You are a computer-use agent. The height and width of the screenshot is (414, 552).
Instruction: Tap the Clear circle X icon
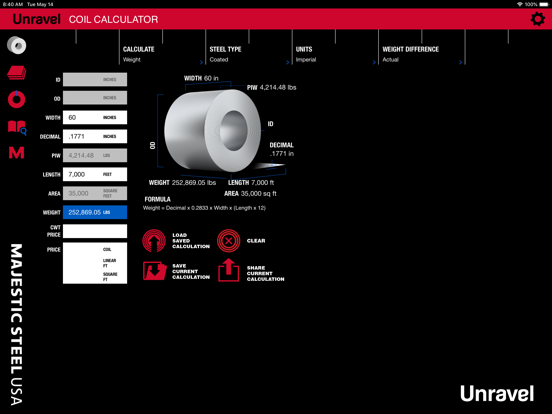point(228,241)
